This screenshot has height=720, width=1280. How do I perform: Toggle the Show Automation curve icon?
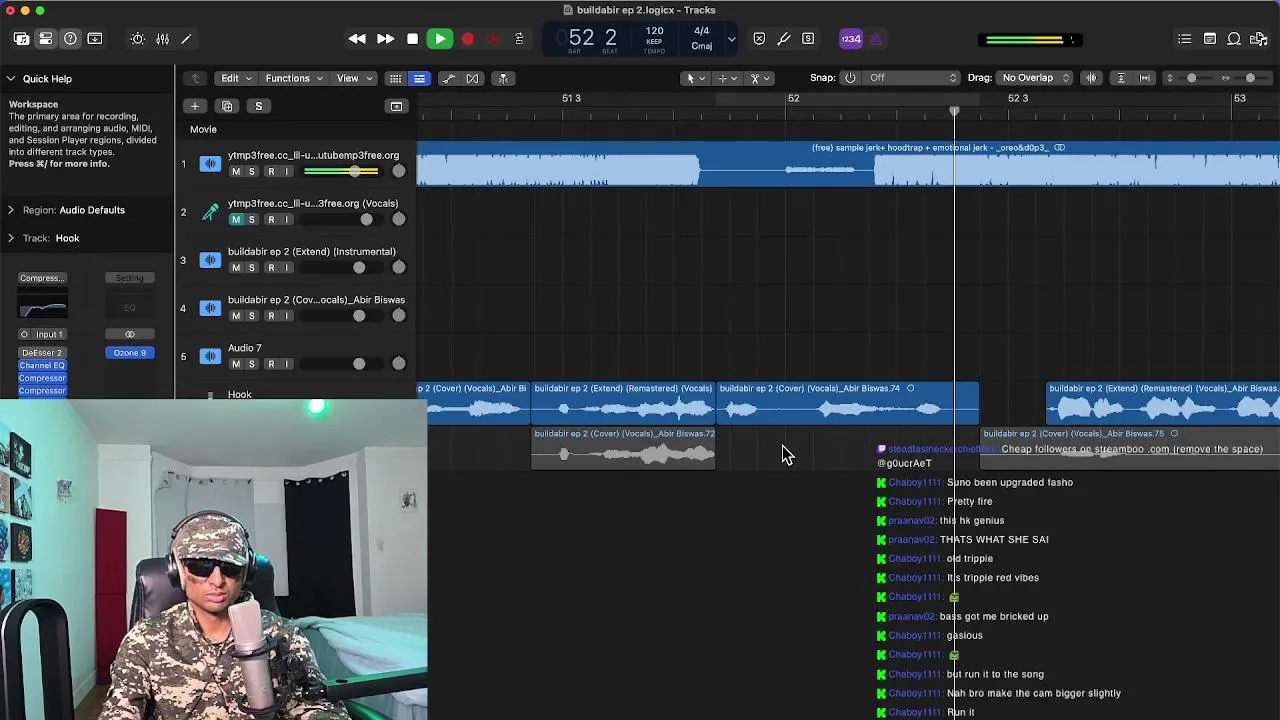tap(448, 78)
